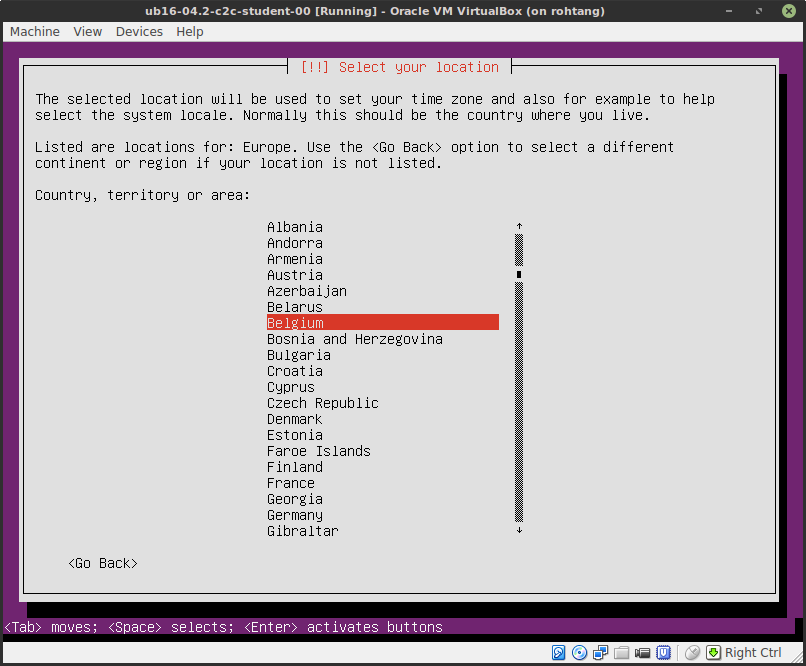The width and height of the screenshot is (806, 666).
Task: Select Belarus from the country list
Action: coord(294,306)
